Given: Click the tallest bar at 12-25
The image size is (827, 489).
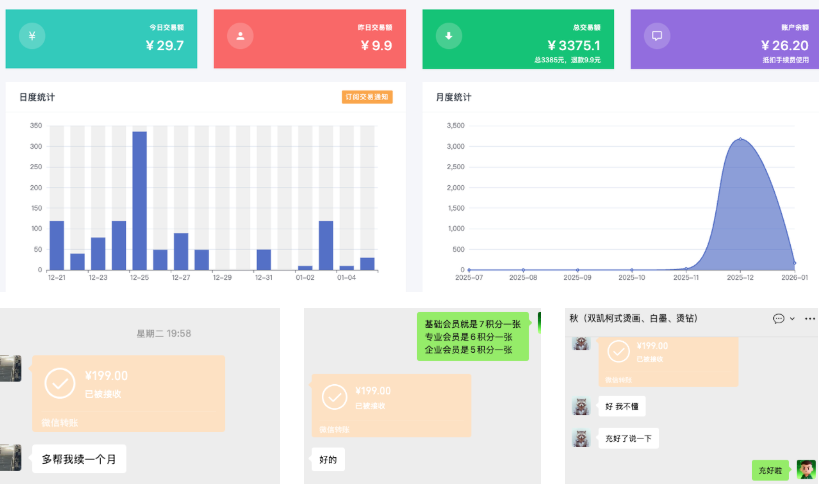Looking at the screenshot, I should click(139, 201).
